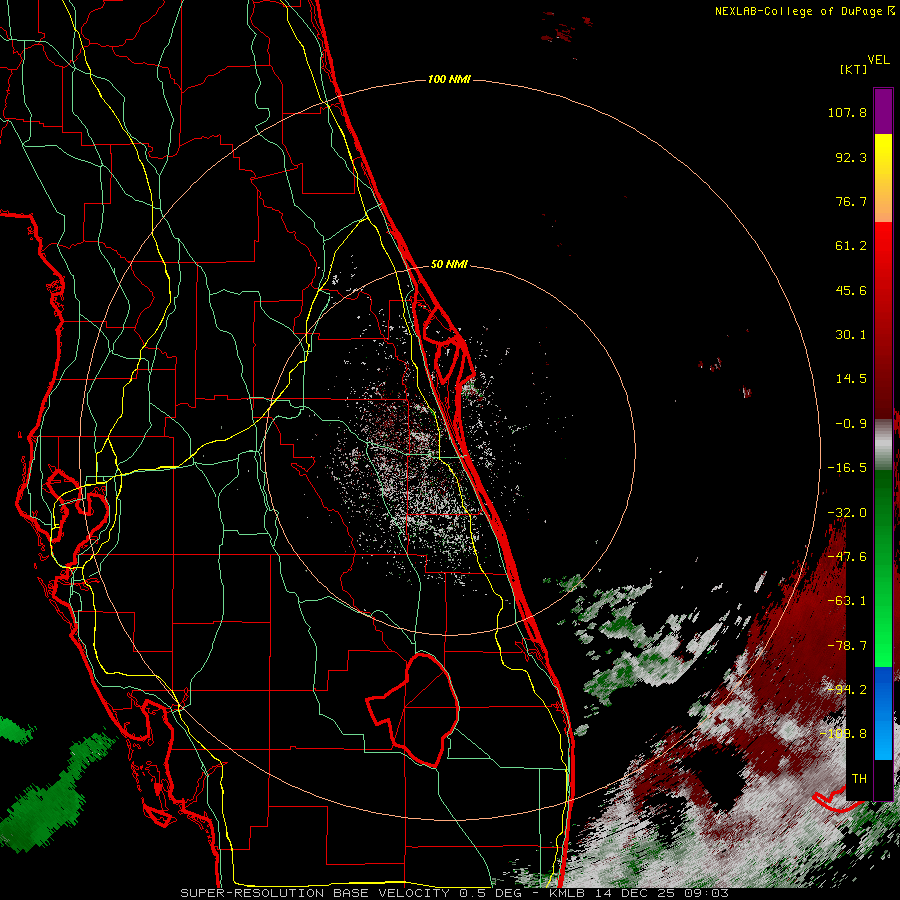Click the -63.1 velocity scale value

click(x=847, y=601)
